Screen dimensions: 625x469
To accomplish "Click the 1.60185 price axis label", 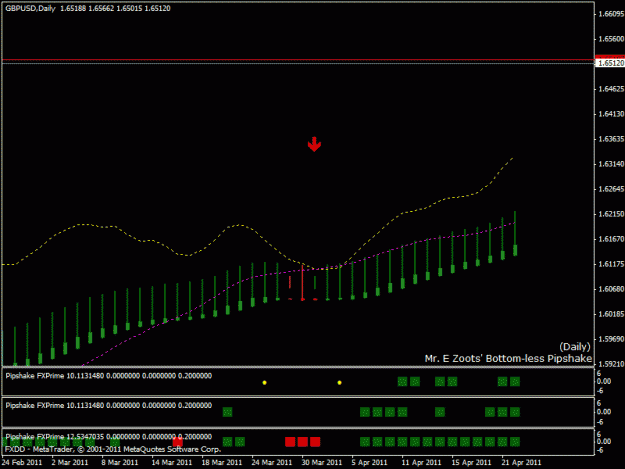I will [611, 314].
